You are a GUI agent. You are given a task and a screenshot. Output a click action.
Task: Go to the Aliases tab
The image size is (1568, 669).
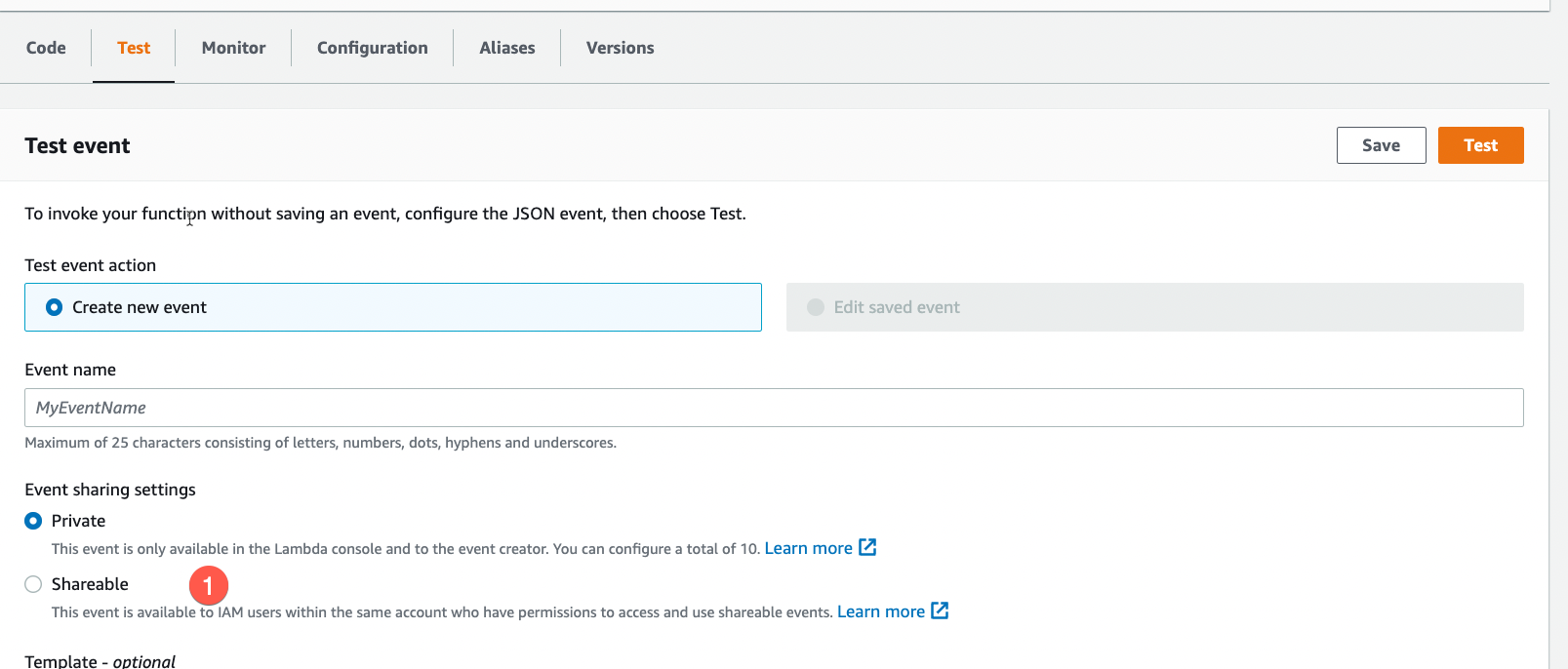pyautogui.click(x=507, y=48)
